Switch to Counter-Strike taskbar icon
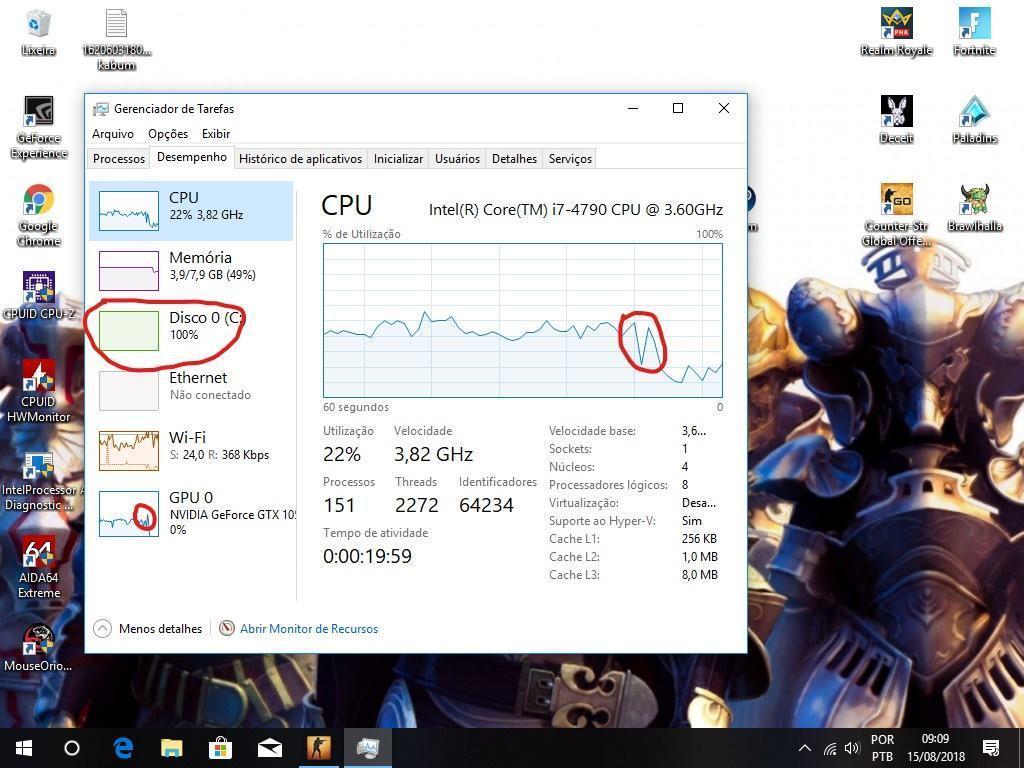 pos(319,748)
